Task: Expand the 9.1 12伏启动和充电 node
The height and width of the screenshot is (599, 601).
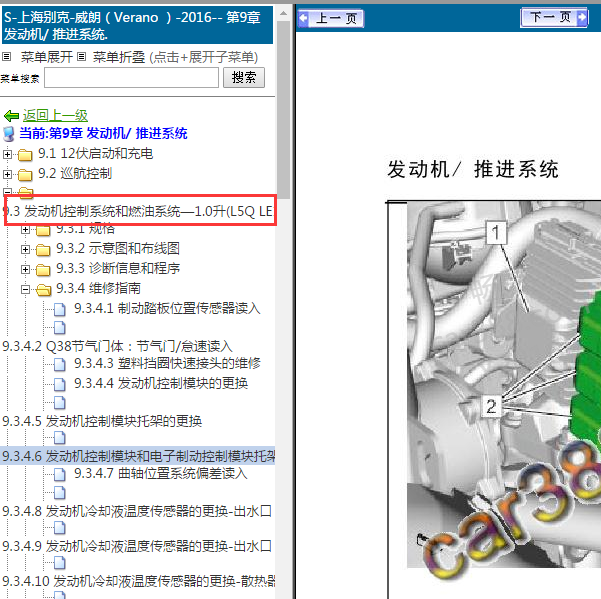Action: point(7,154)
